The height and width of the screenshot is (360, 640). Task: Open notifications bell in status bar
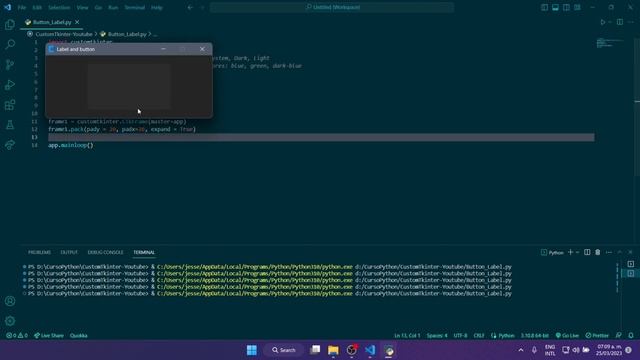[631, 336]
